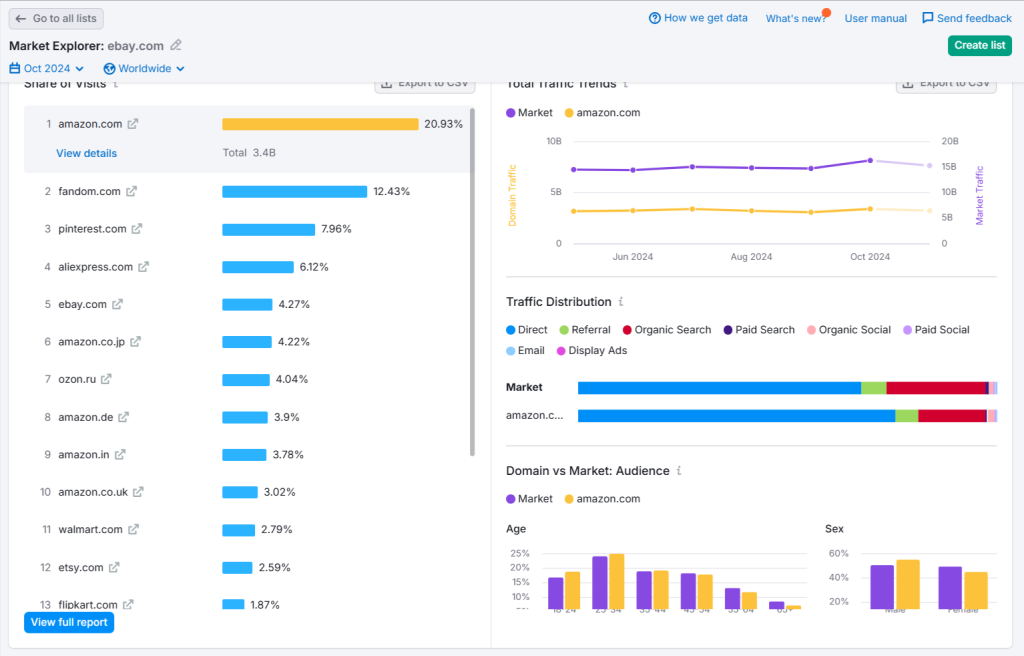Edit list name with pencil icon
Screen dimensions: 1024x656
click(x=176, y=45)
